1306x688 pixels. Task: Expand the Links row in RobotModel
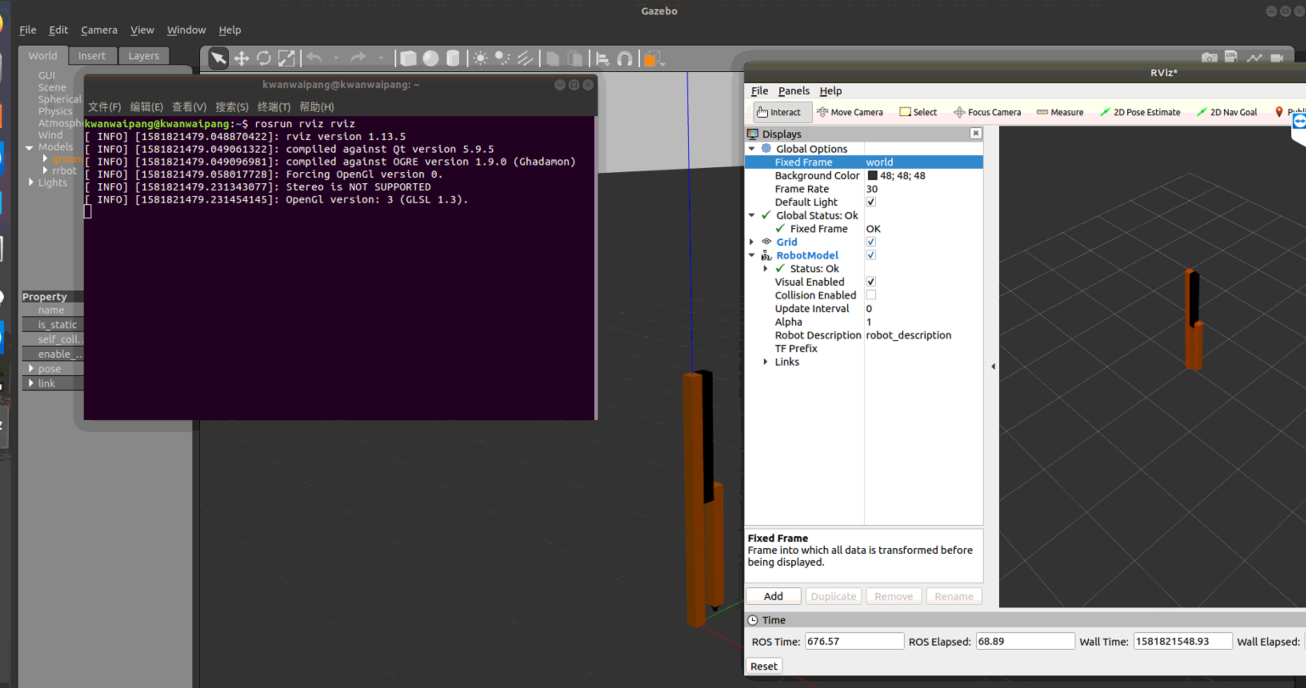[x=766, y=362]
